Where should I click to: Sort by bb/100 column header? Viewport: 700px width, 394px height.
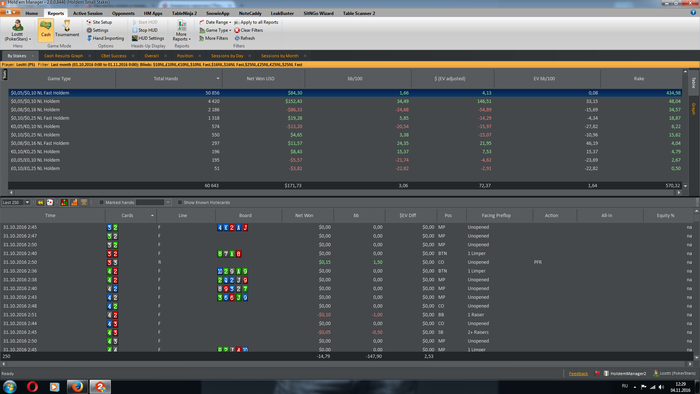(x=358, y=79)
